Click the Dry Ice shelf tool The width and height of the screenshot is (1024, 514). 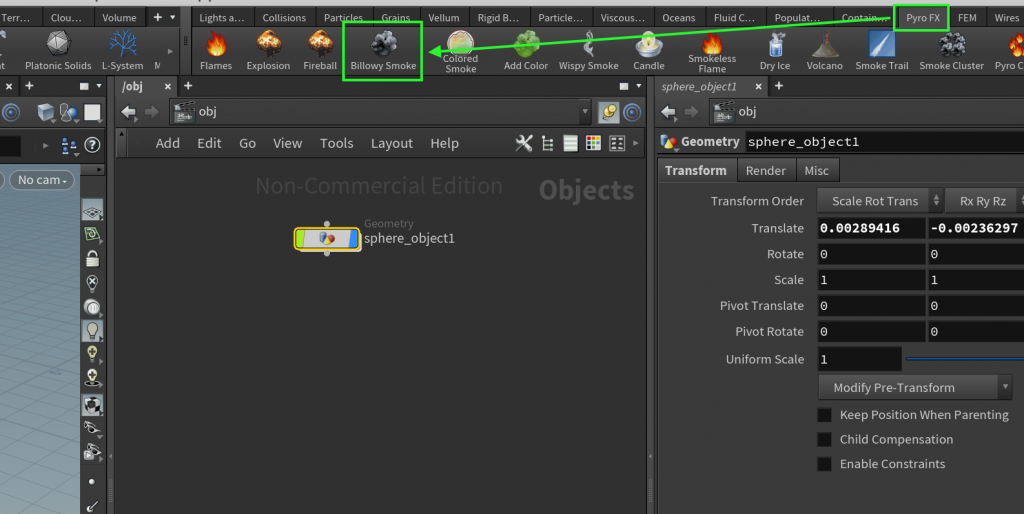tap(774, 50)
